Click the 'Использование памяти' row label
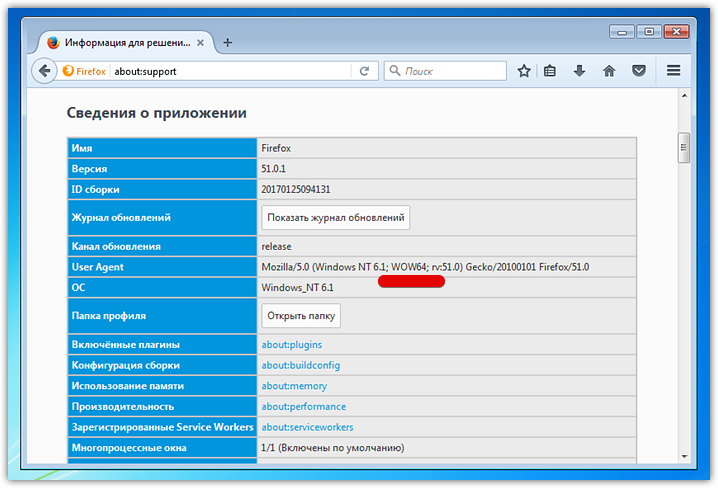The height and width of the screenshot is (488, 718). coord(128,385)
